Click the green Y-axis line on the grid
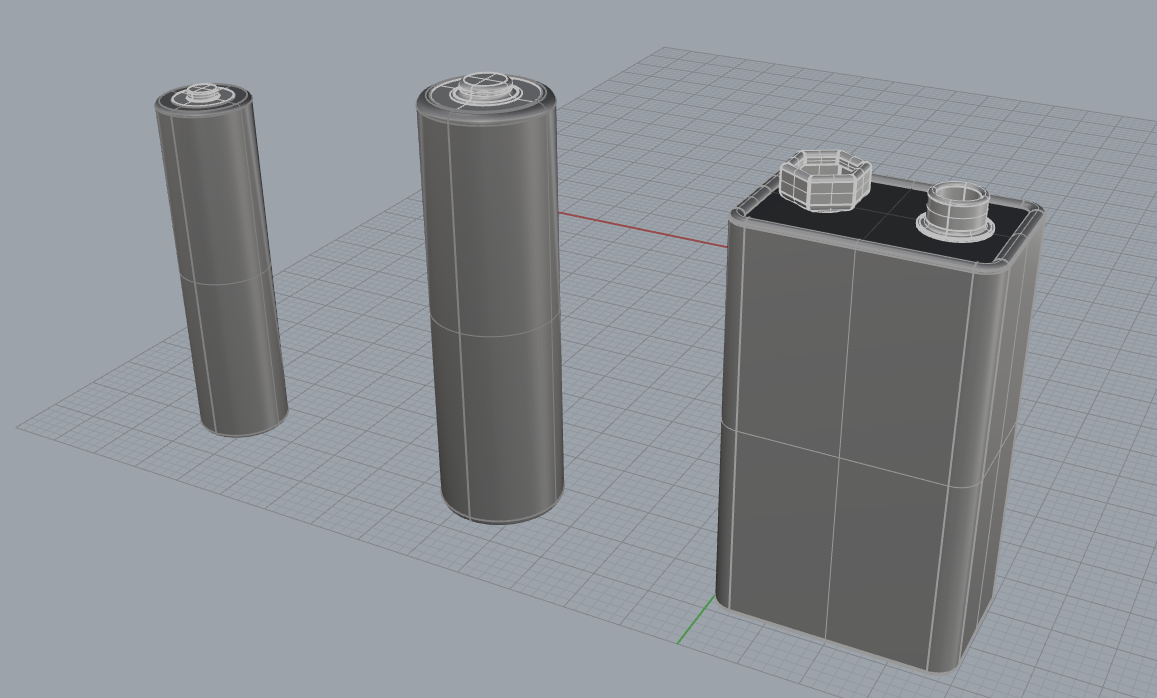This screenshot has width=1157, height=698. click(x=697, y=621)
